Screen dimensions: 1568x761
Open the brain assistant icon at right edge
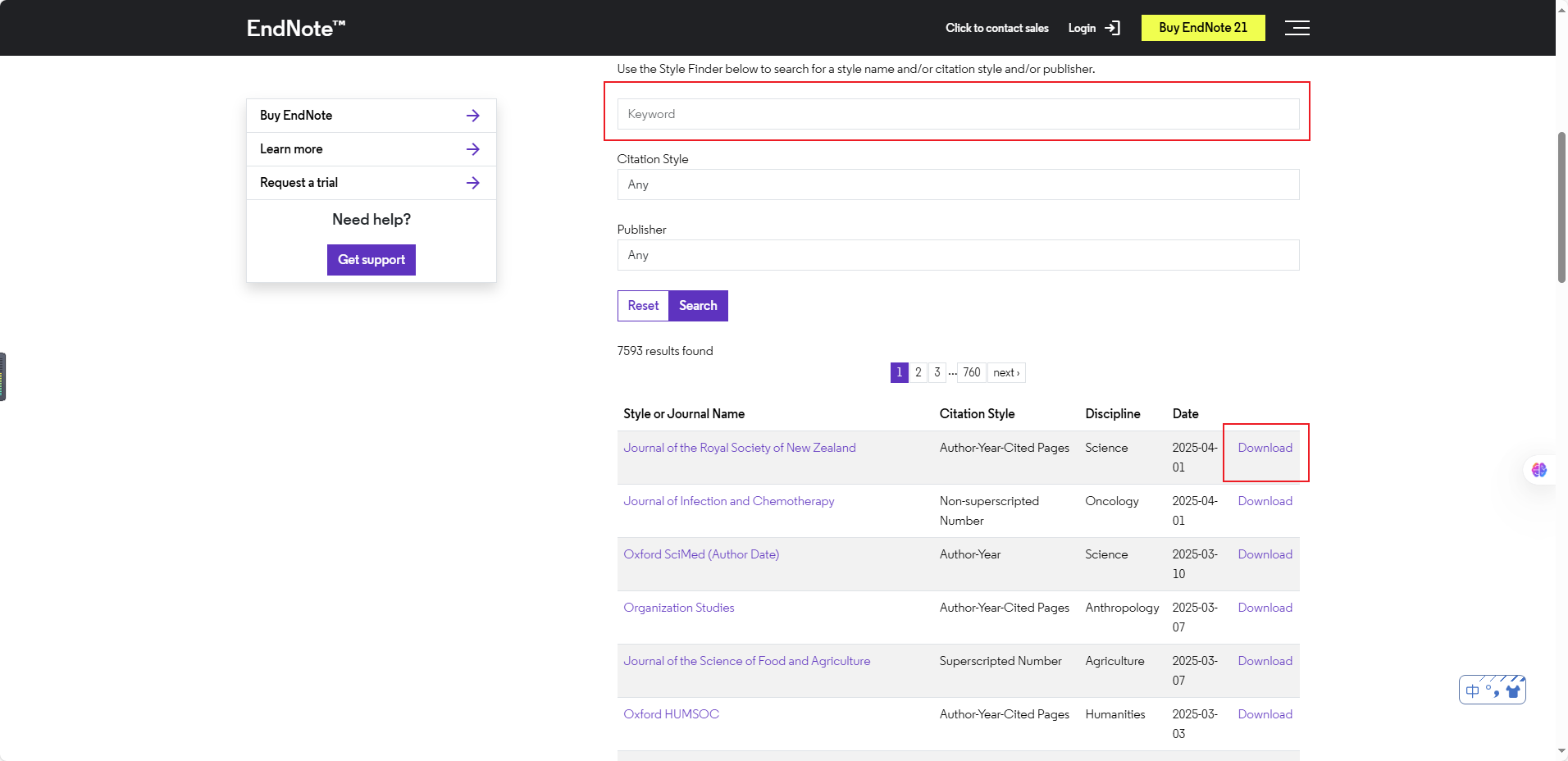(1539, 470)
